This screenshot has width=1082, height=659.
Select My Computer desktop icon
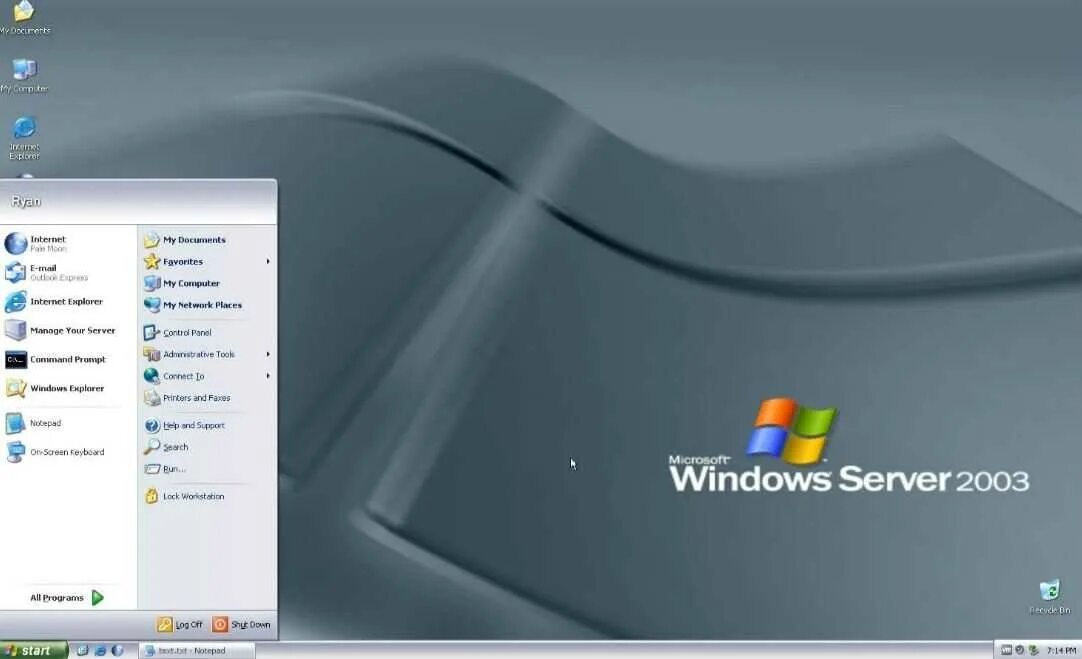click(x=24, y=75)
